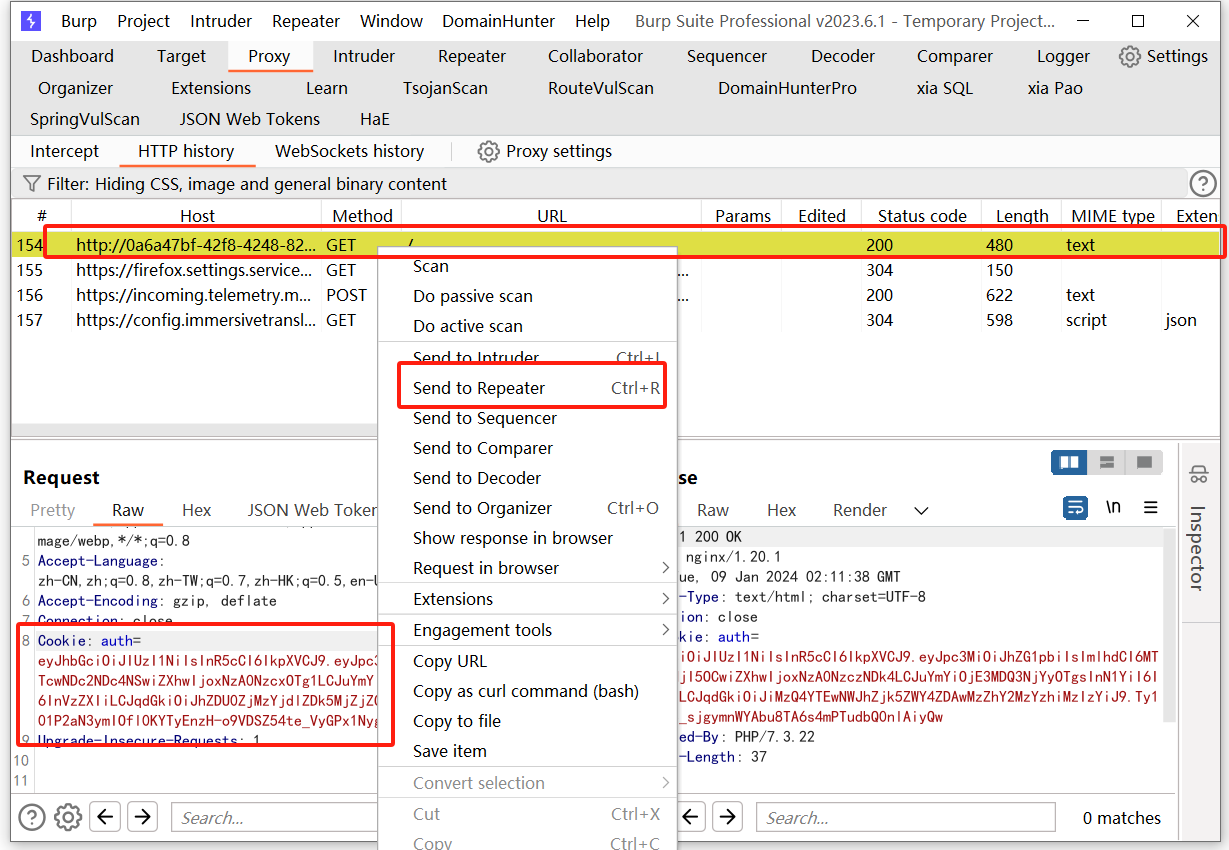Click the request Search input field

click(x=274, y=817)
